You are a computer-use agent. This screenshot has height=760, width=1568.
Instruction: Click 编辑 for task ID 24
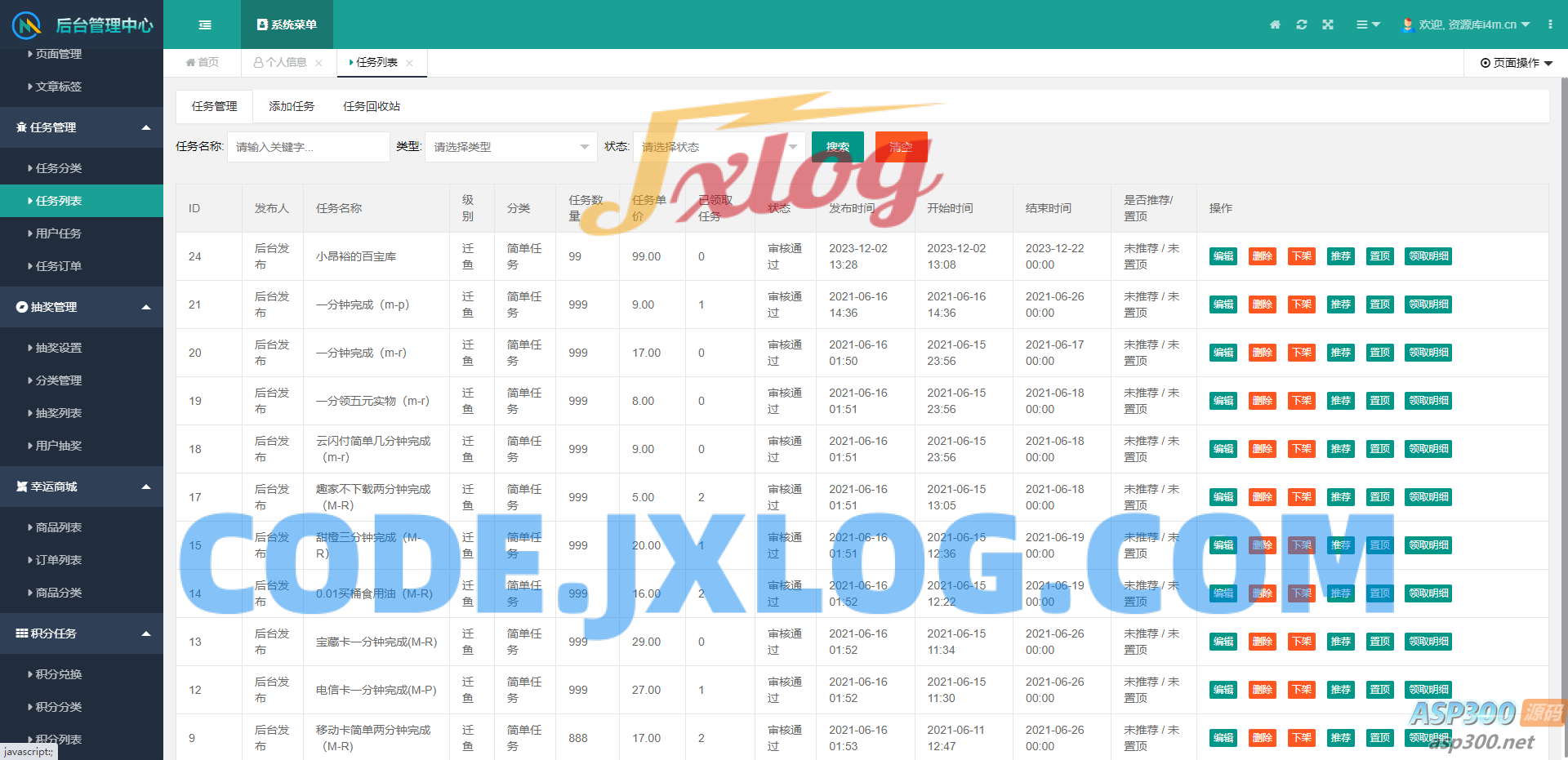[1223, 256]
